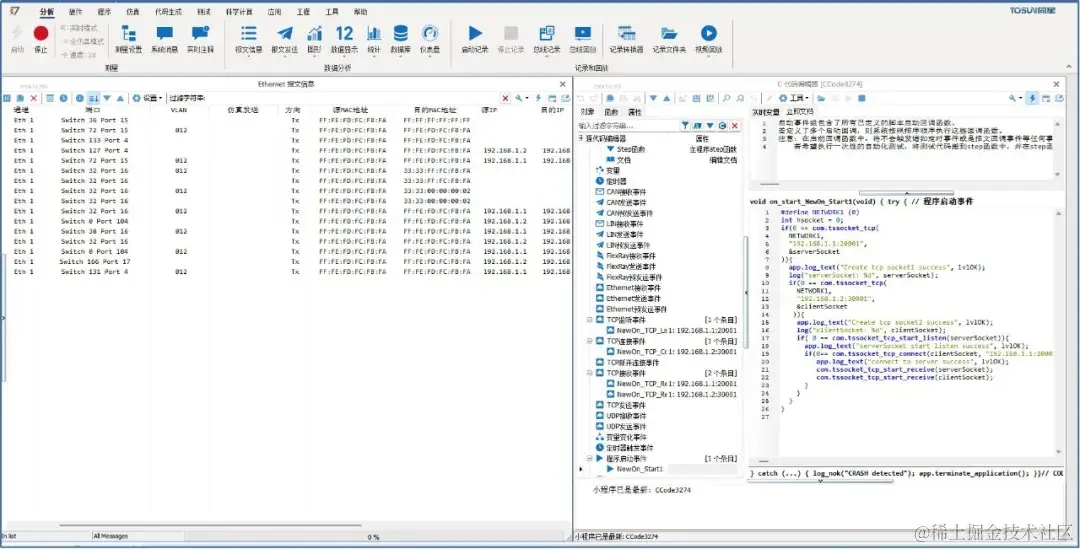
Task: Open 记录文件夹 log folder icon
Action: tap(669, 39)
